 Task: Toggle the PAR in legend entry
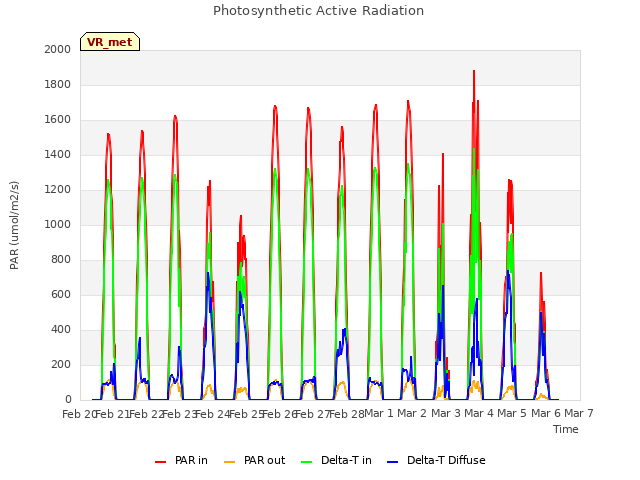[181, 460]
